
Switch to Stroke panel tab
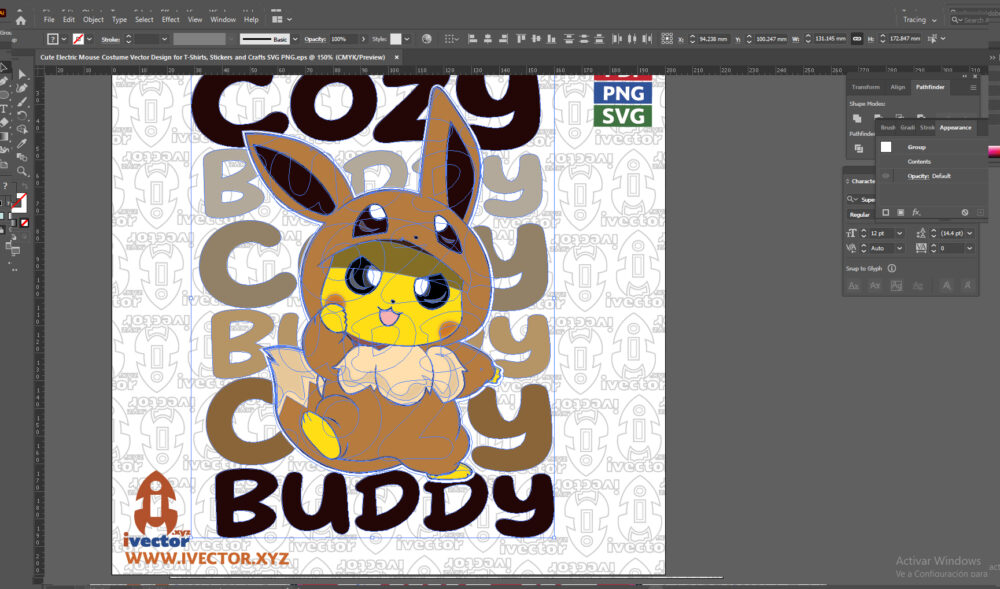[927, 127]
